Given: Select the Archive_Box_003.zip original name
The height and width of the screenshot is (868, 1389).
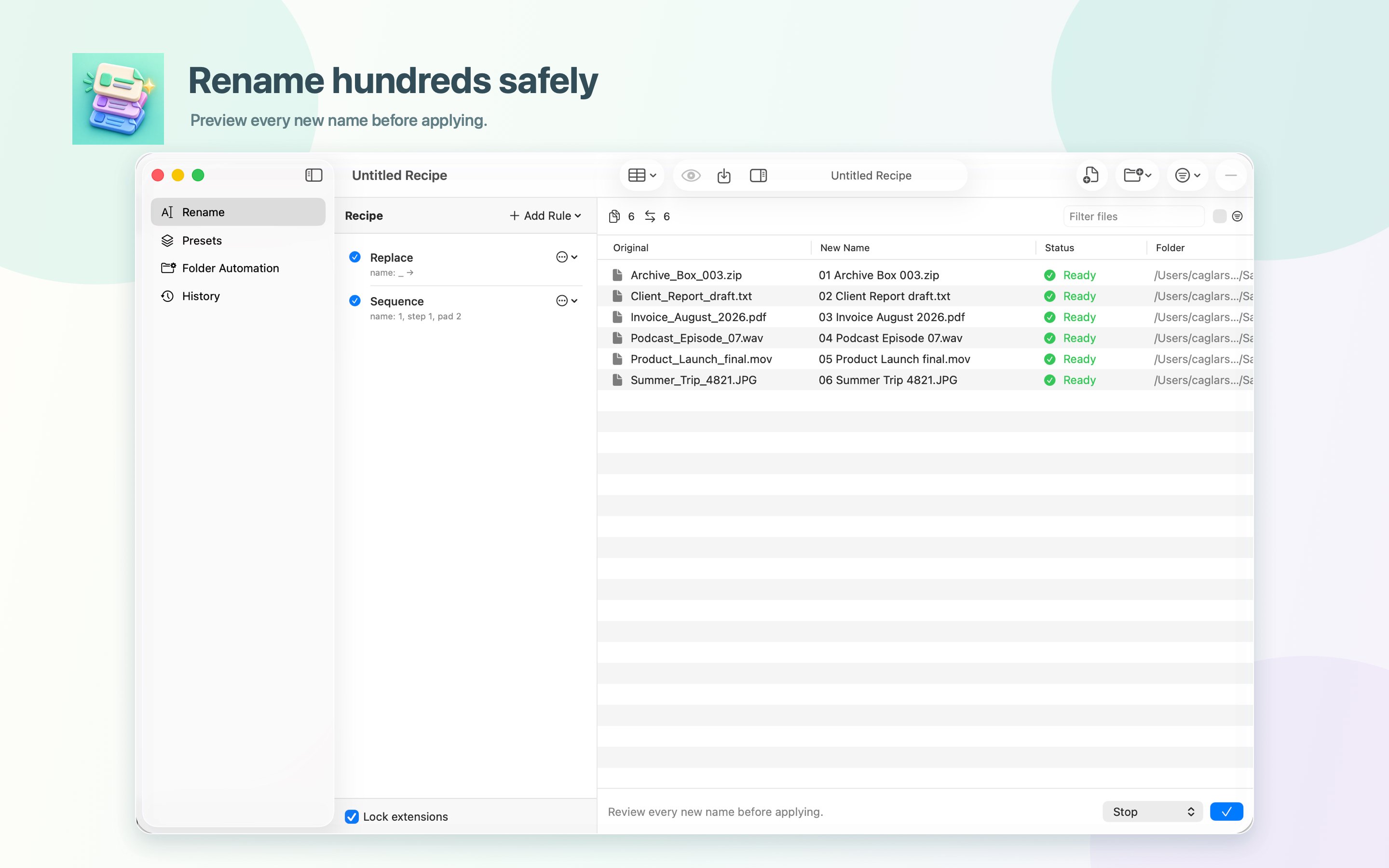Looking at the screenshot, I should click(x=686, y=275).
